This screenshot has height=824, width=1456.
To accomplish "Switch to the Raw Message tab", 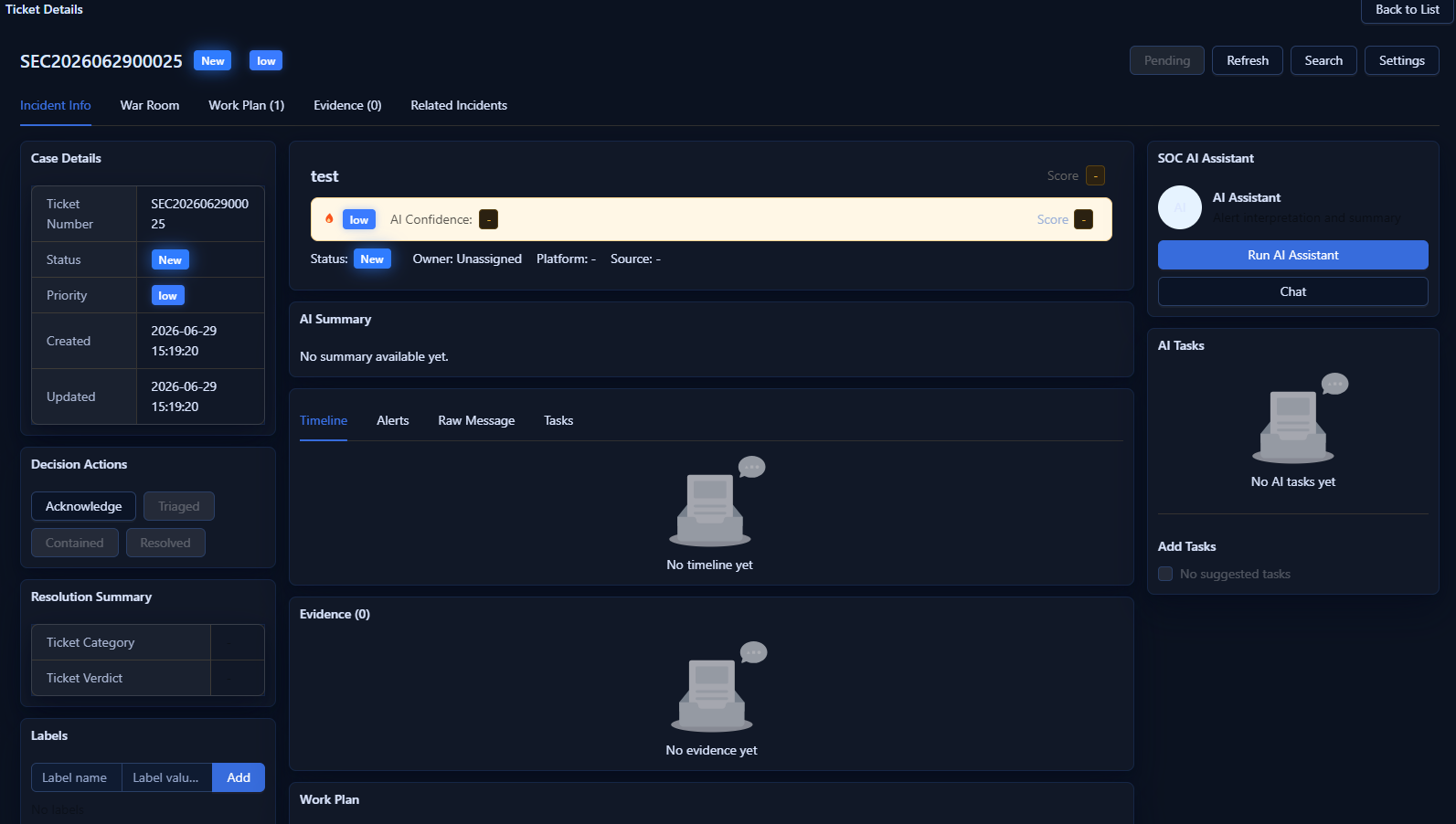I will 476,420.
